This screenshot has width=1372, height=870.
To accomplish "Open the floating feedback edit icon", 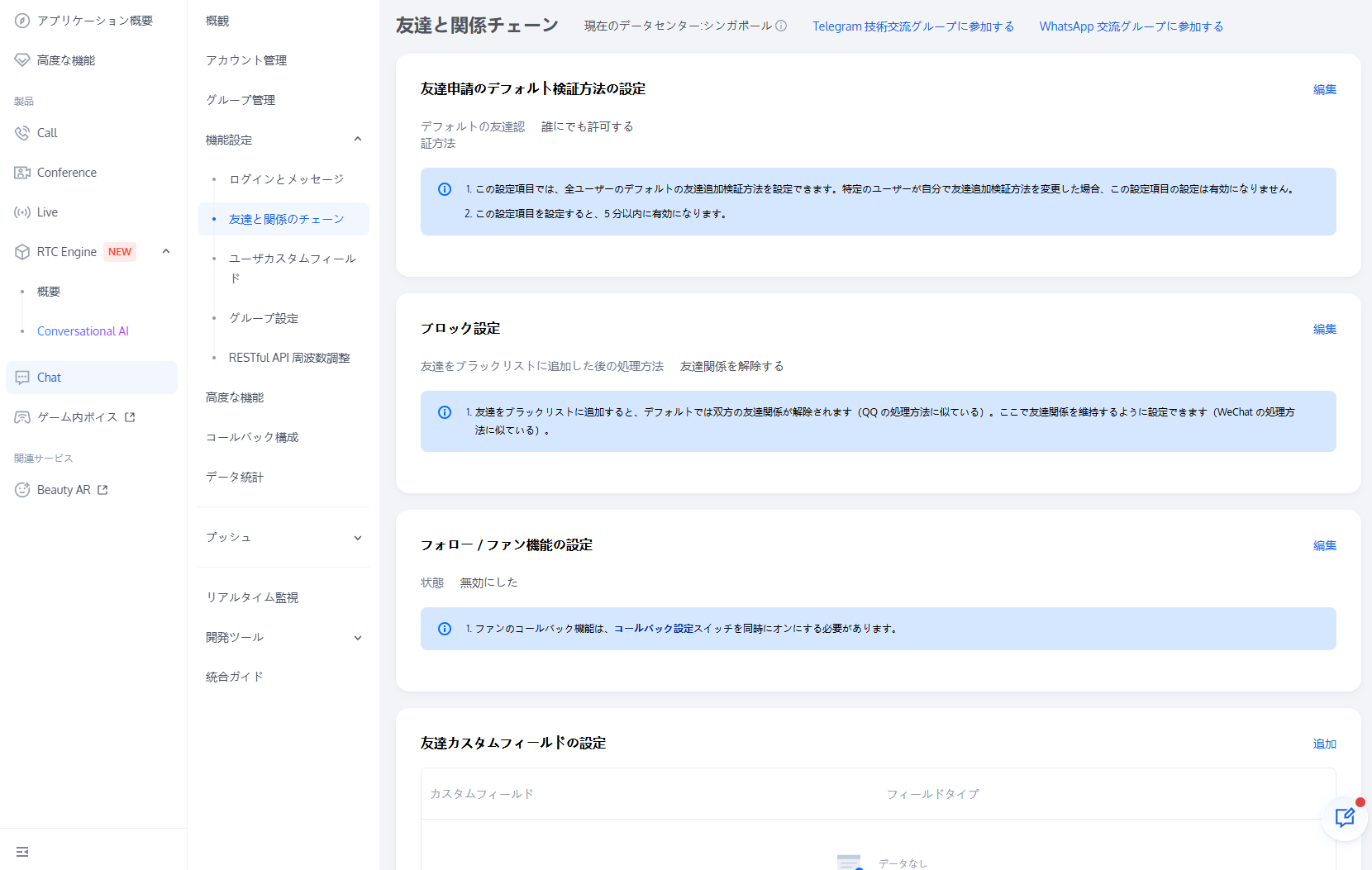I will point(1345,818).
